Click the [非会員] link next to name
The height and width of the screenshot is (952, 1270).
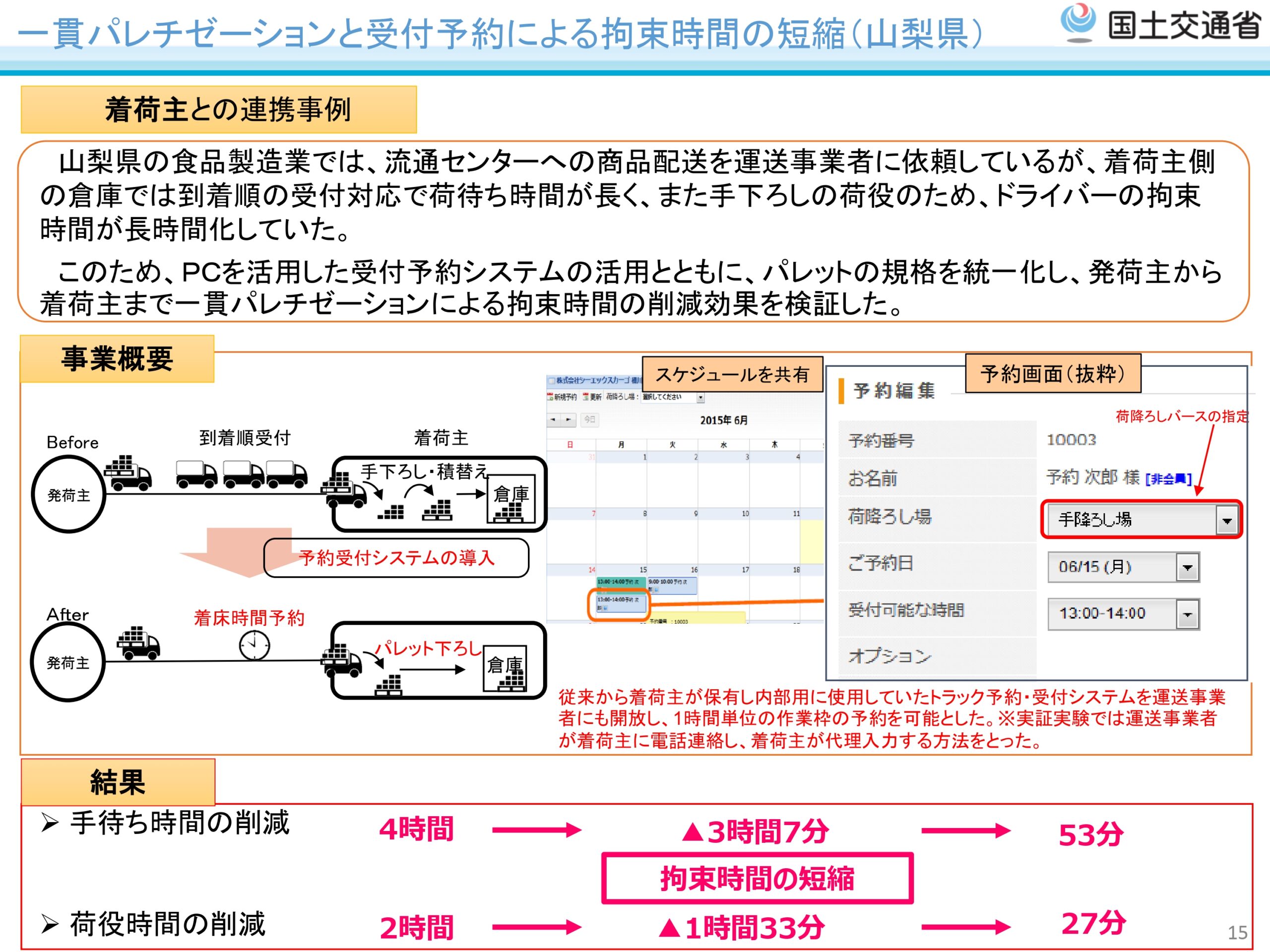click(x=1168, y=479)
